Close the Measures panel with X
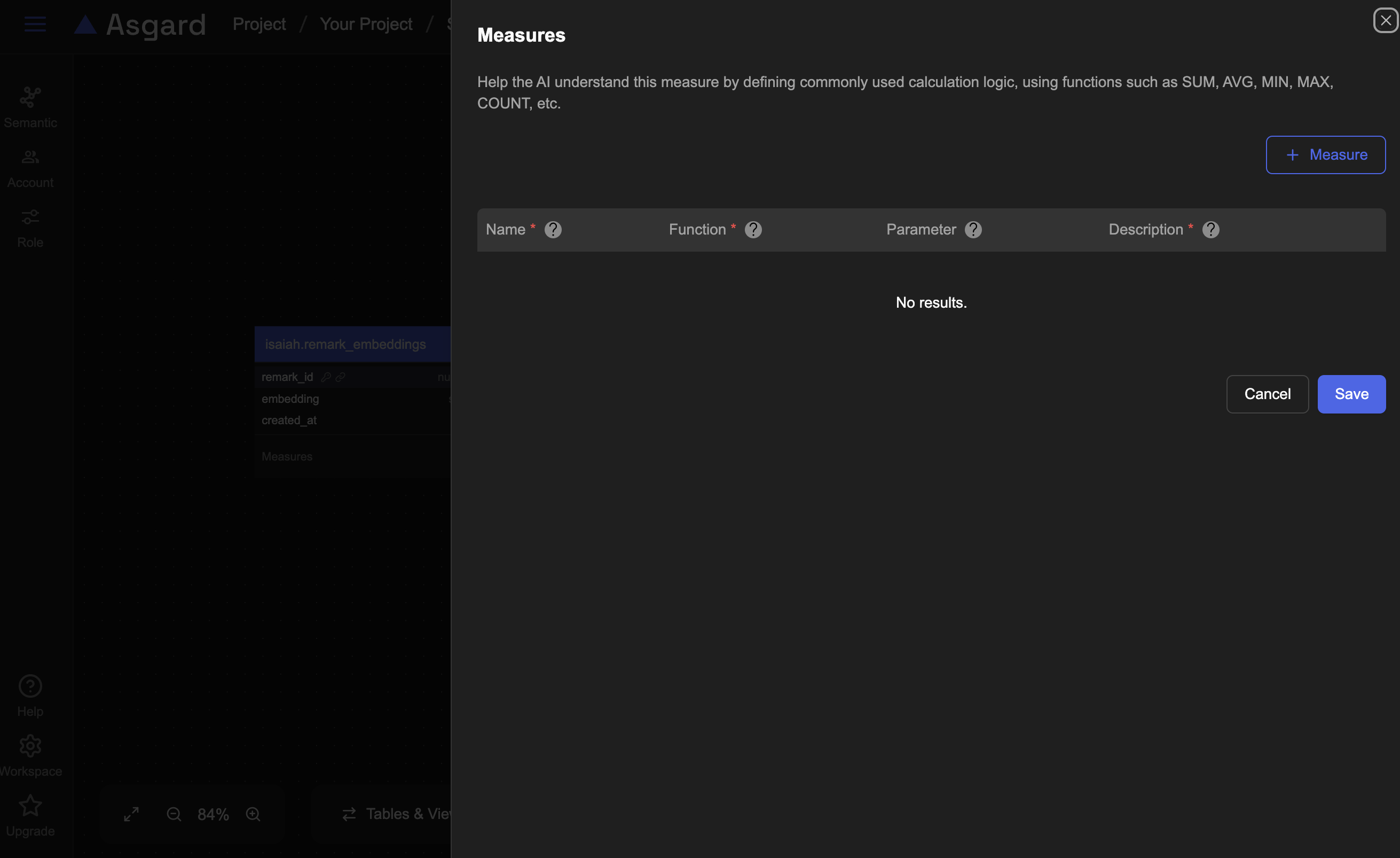This screenshot has width=1400, height=858. coord(1385,20)
